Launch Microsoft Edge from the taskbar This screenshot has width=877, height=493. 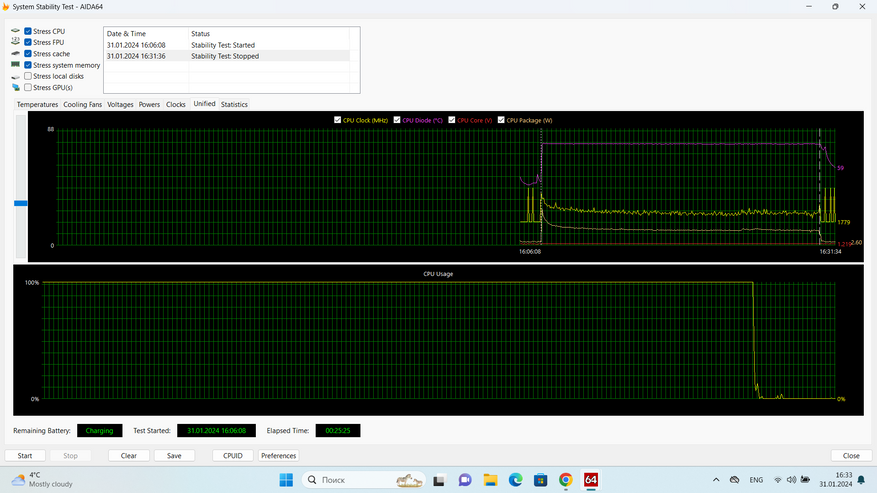coord(516,480)
